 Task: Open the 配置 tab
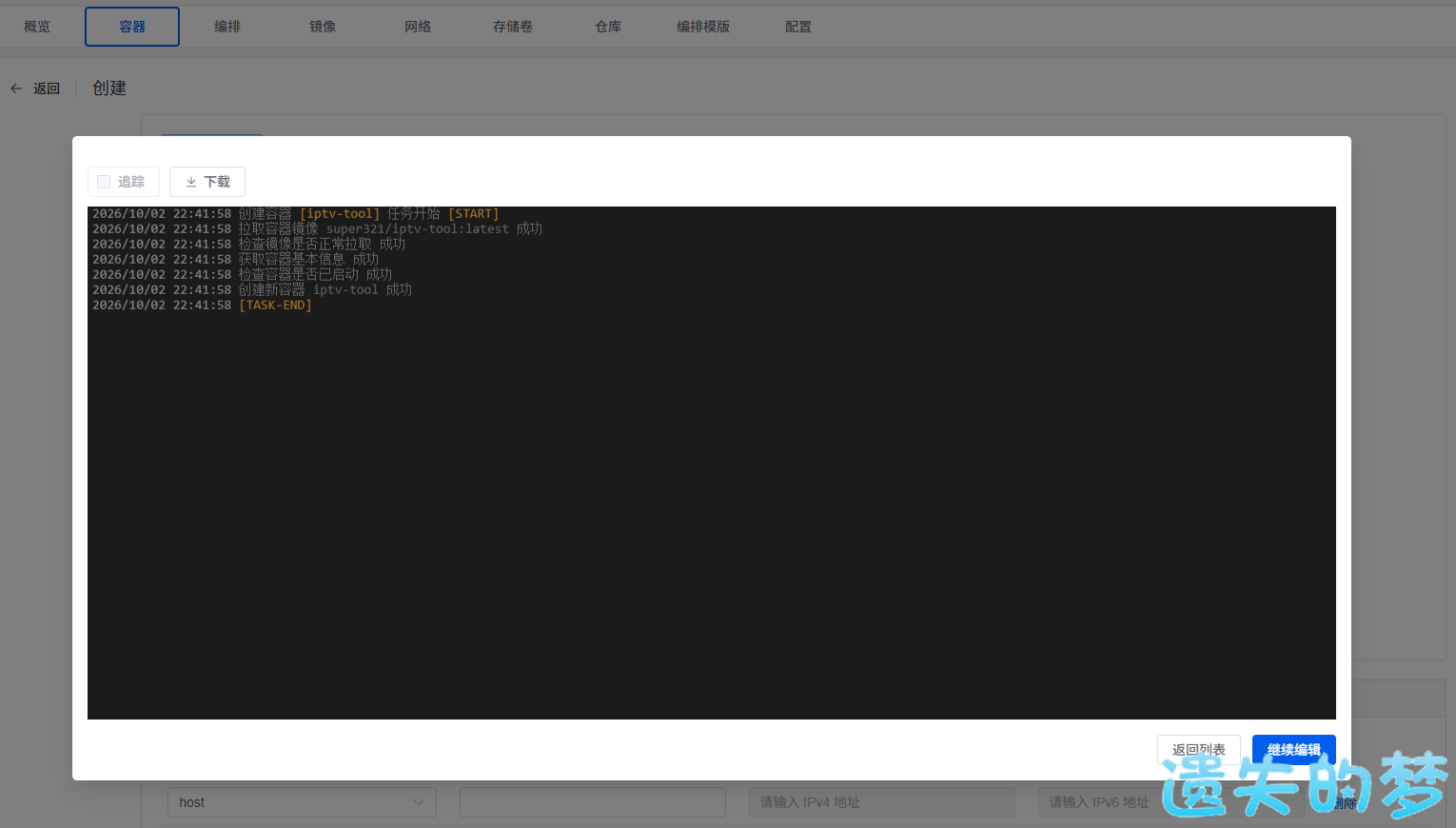798,27
